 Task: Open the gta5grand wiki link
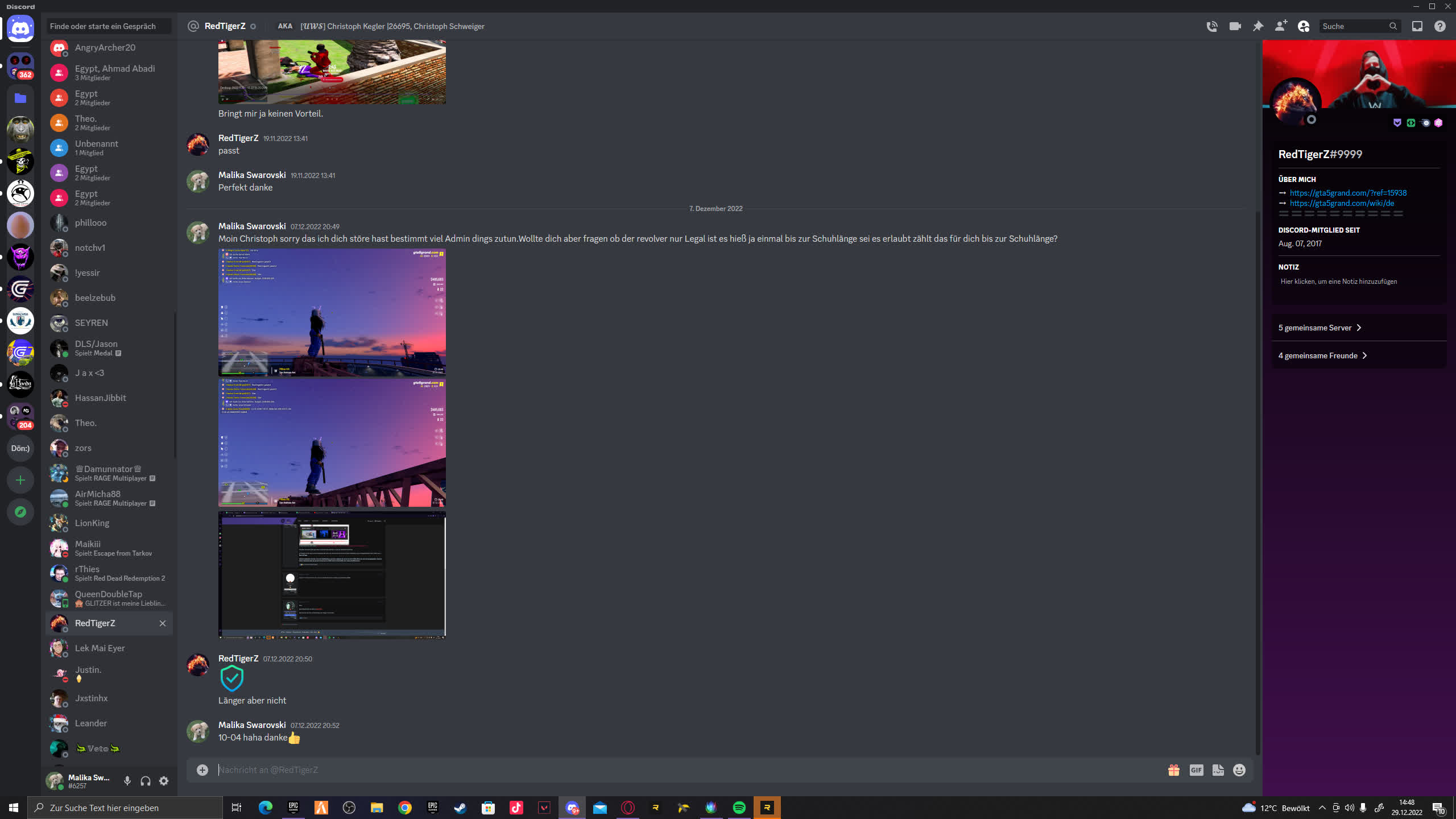click(1342, 203)
